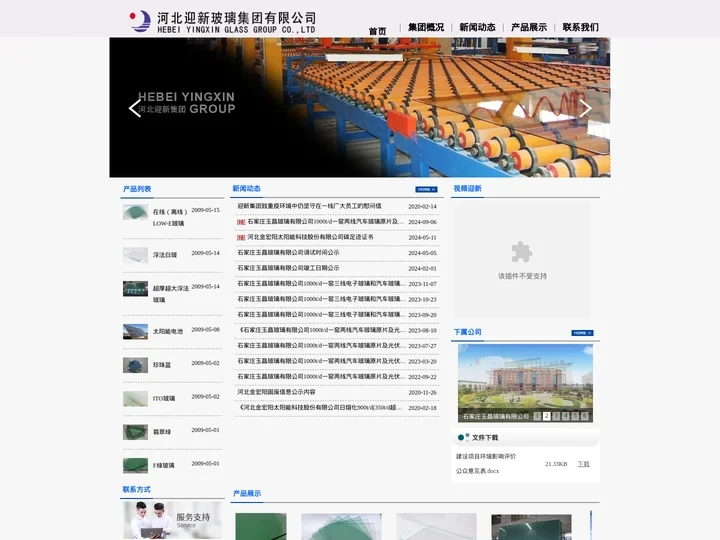Screen dimensions: 720x540
Task: Click the Hebei Yingxin Glass Group logo
Action: (223, 22)
